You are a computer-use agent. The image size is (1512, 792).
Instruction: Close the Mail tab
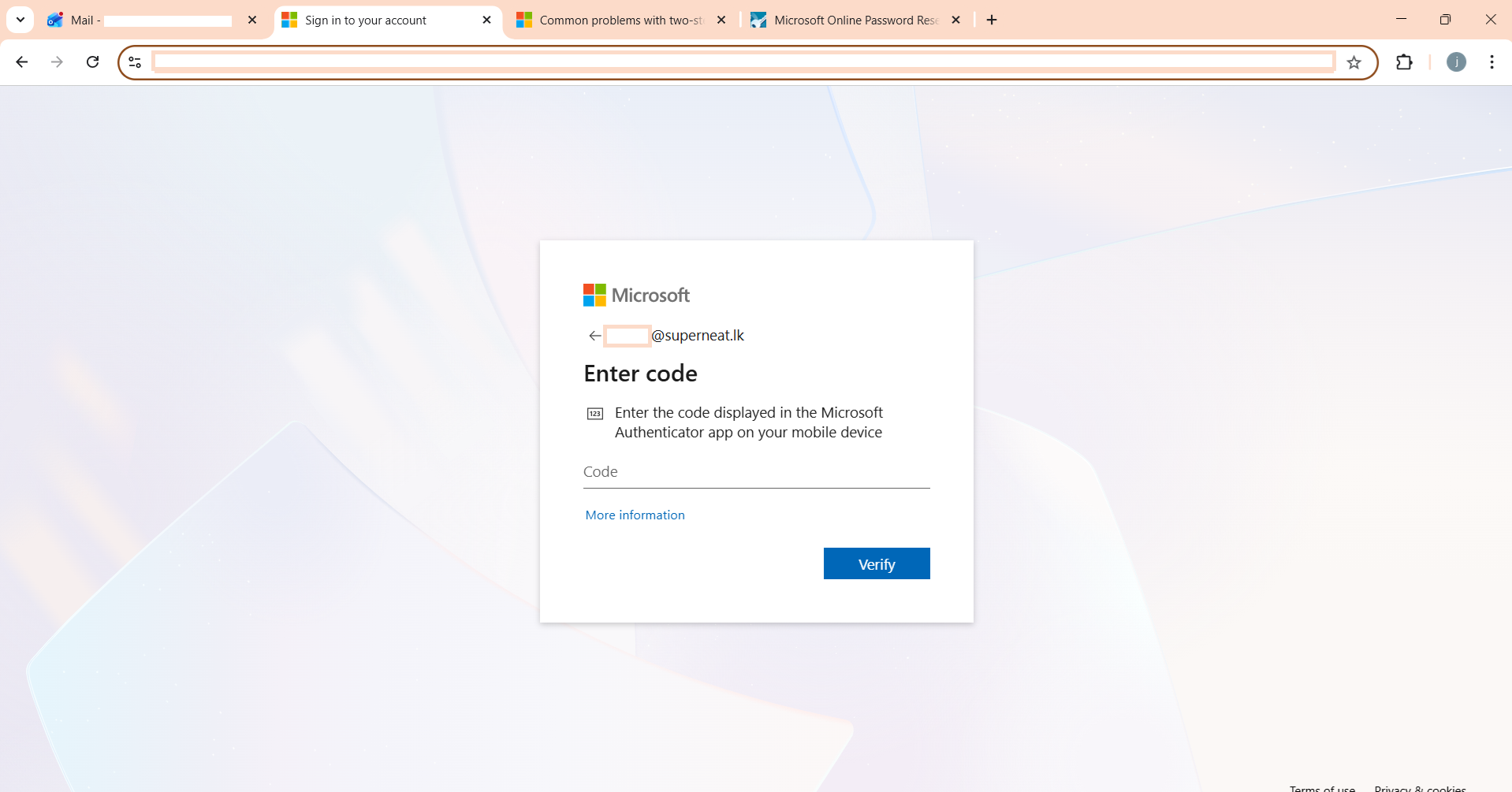(252, 20)
